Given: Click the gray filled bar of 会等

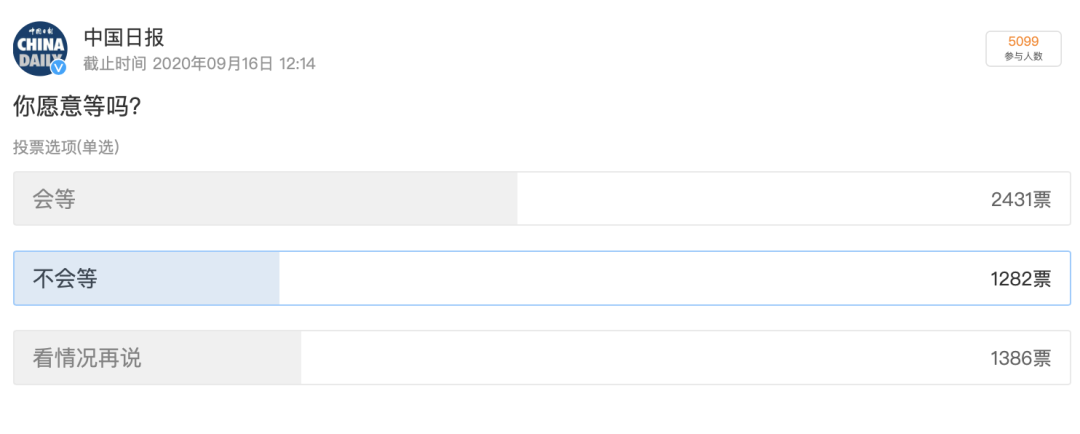Looking at the screenshot, I should click(300, 199).
